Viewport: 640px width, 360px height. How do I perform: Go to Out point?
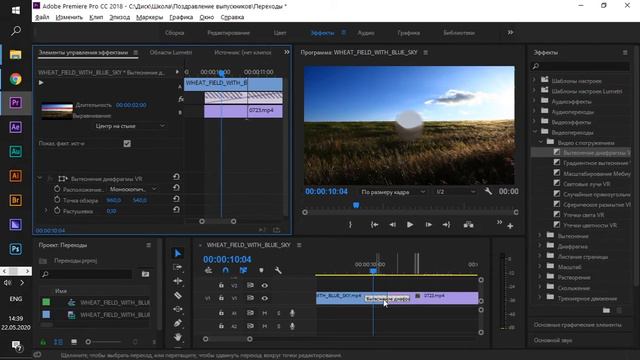click(446, 224)
